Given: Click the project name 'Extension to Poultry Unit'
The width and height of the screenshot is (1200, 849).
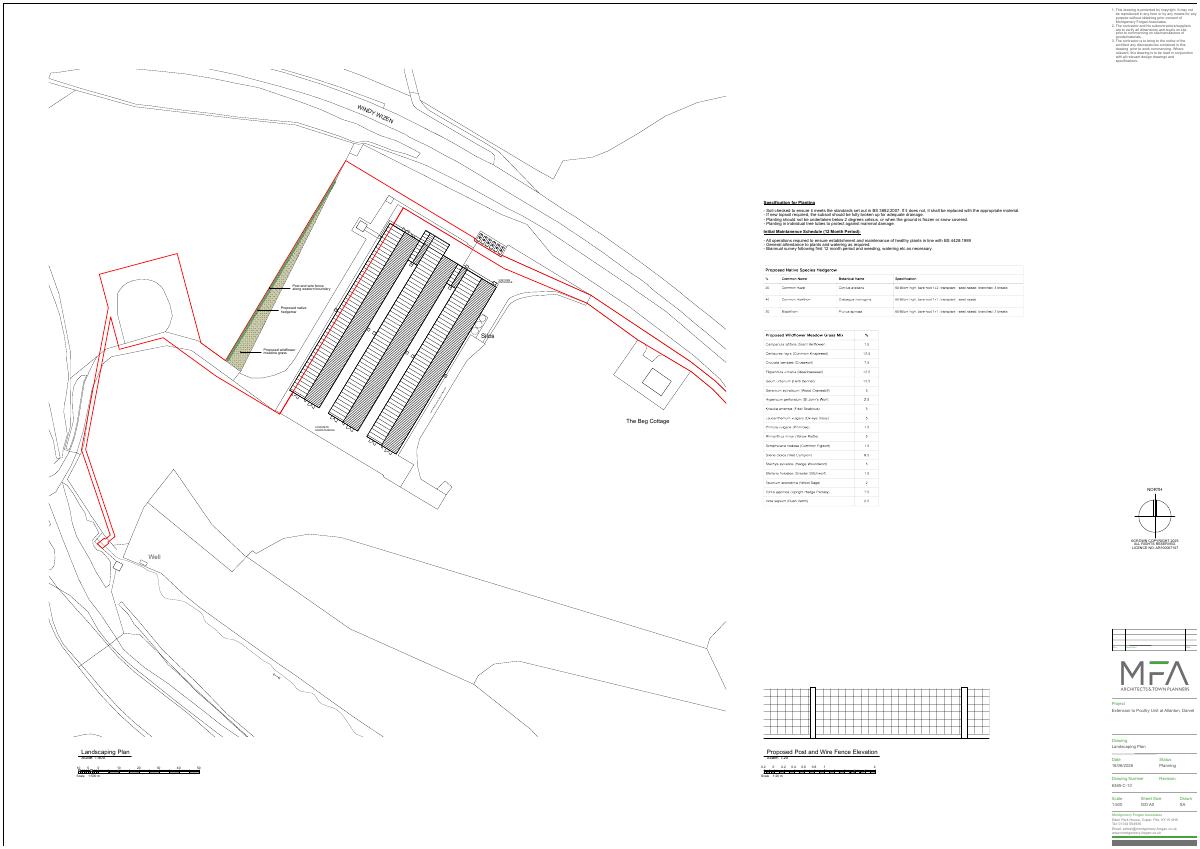Looking at the screenshot, I should [x=1153, y=710].
